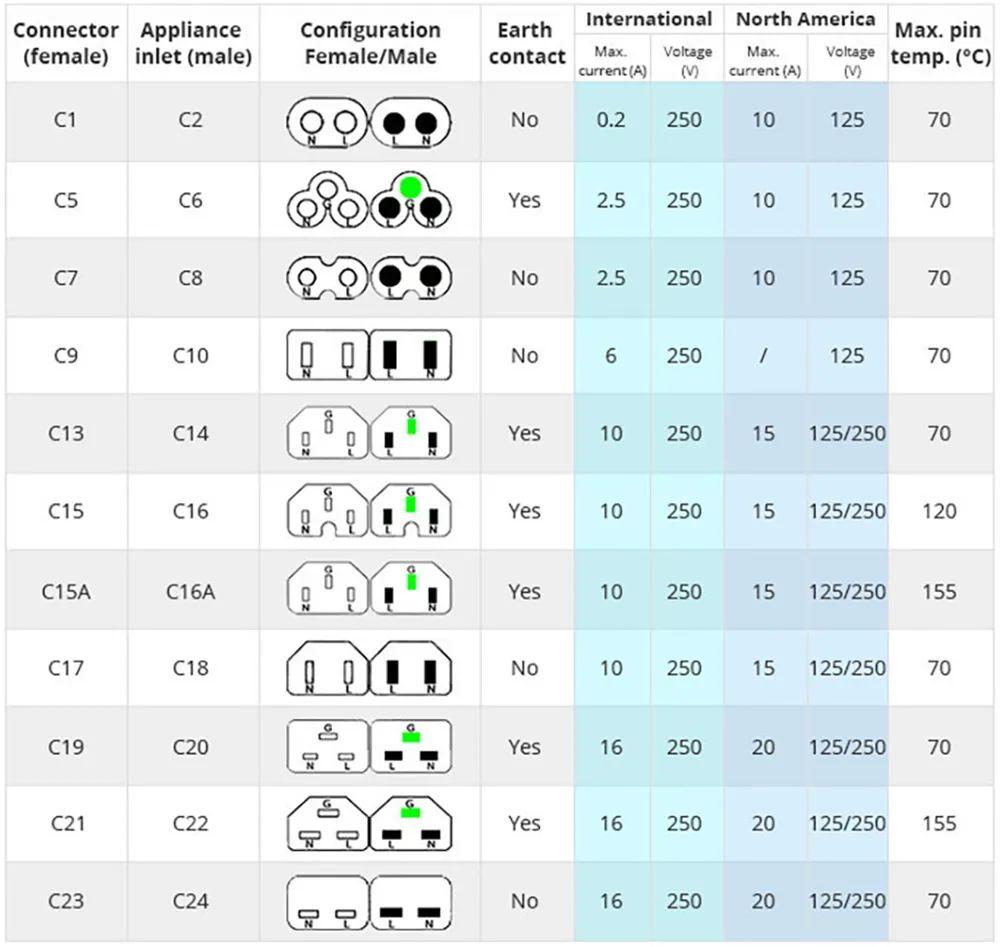Click the "Max. pin temp. (°C)" header
The image size is (1000, 947).
pyautogui.click(x=940, y=44)
